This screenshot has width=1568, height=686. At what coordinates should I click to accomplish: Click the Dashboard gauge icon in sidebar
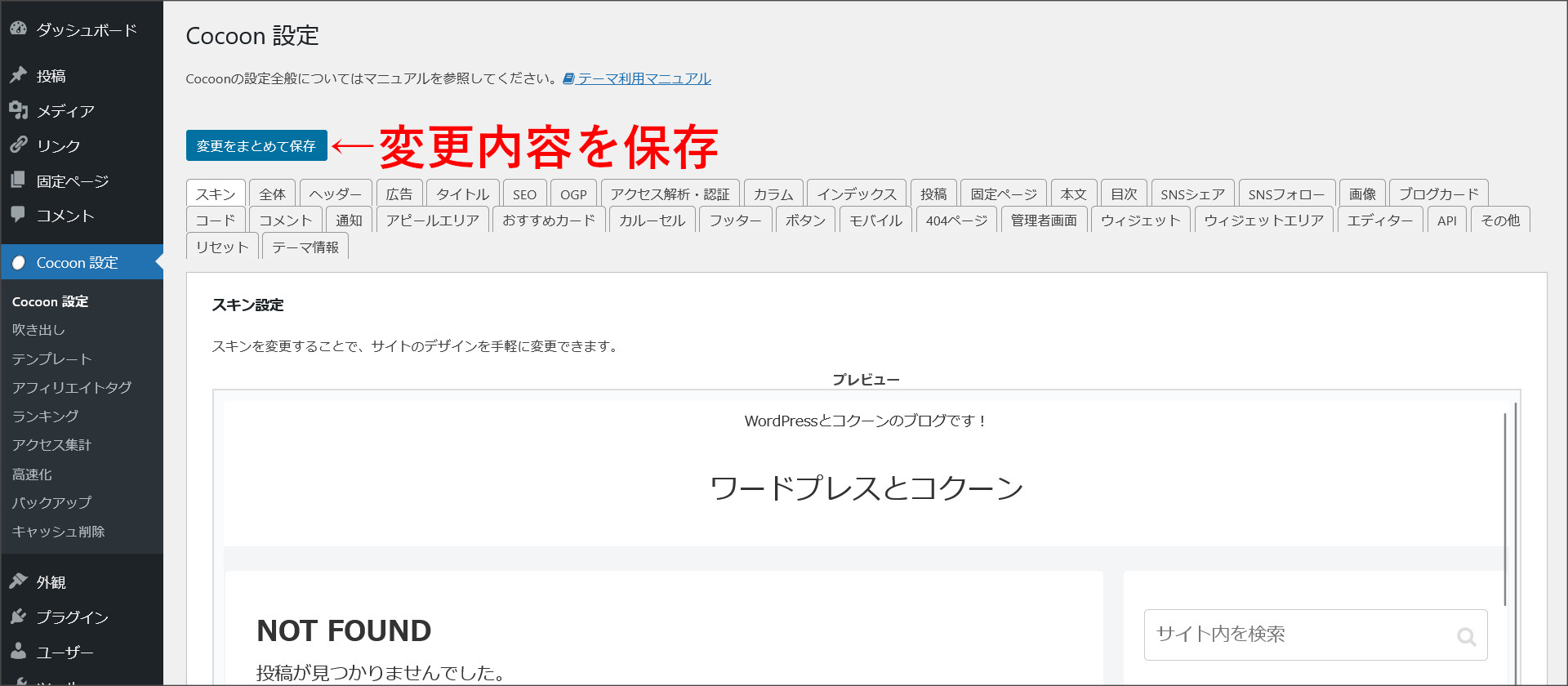(x=18, y=29)
